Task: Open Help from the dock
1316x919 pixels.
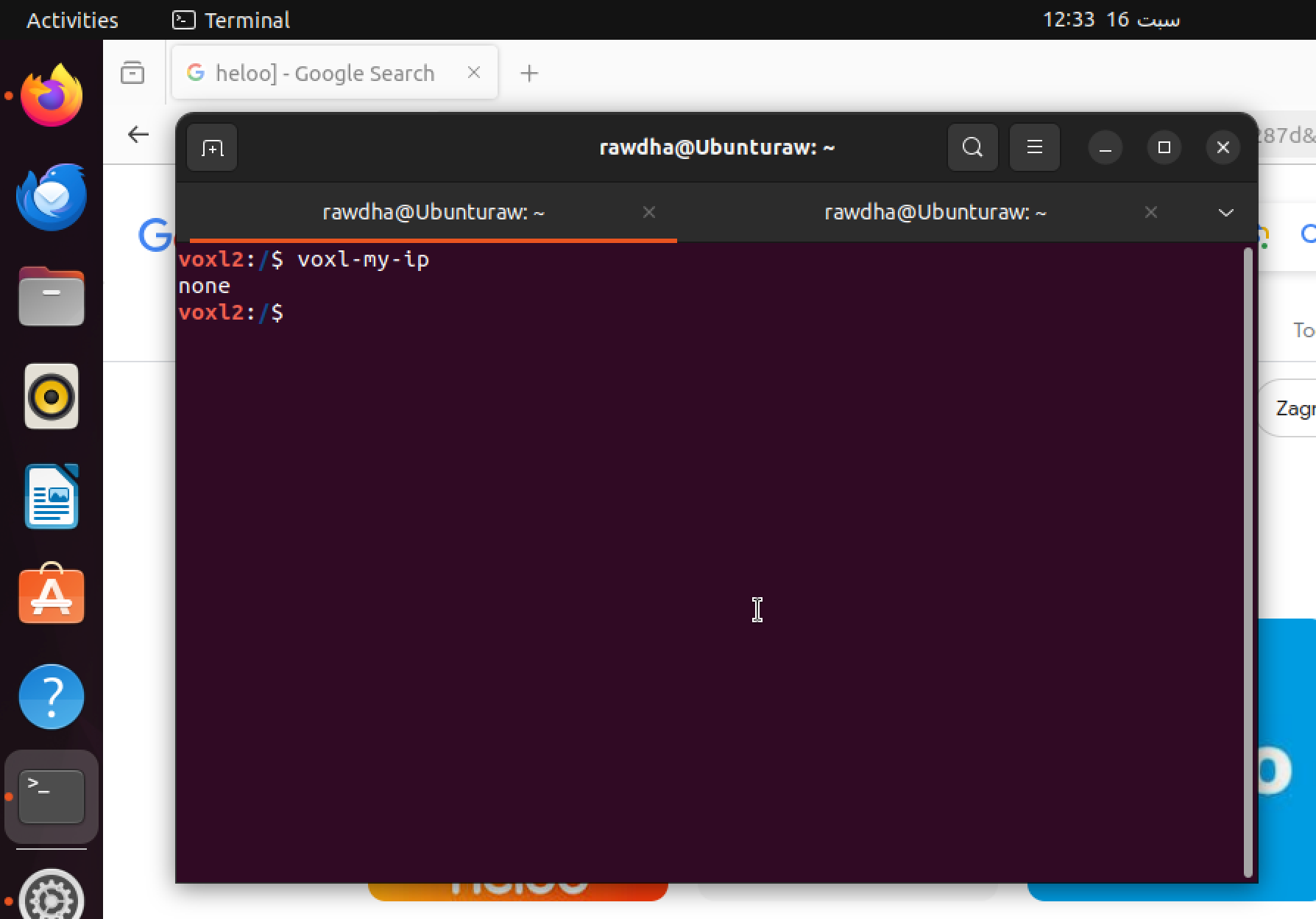Action: 51,697
